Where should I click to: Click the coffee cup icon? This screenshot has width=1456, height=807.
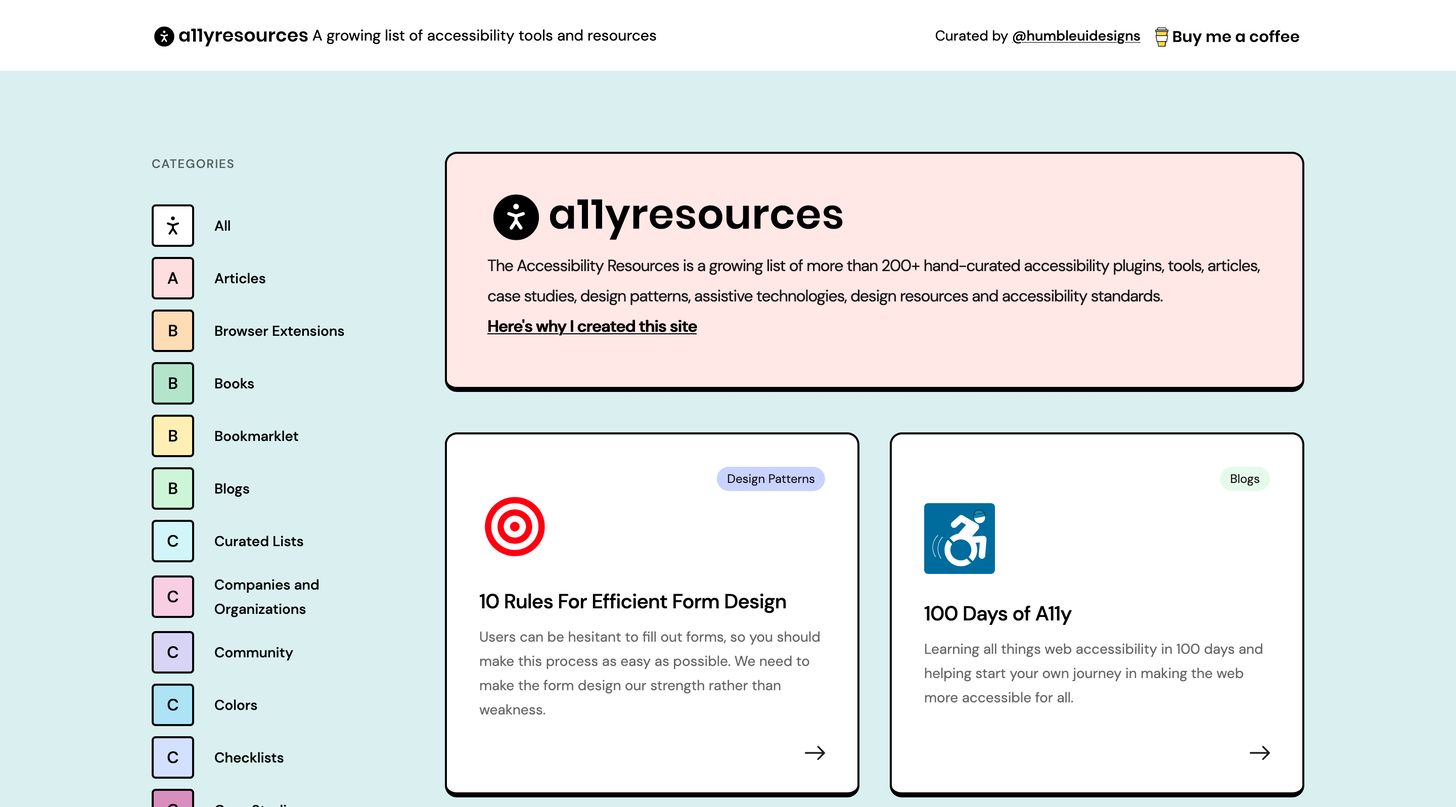(x=1161, y=37)
